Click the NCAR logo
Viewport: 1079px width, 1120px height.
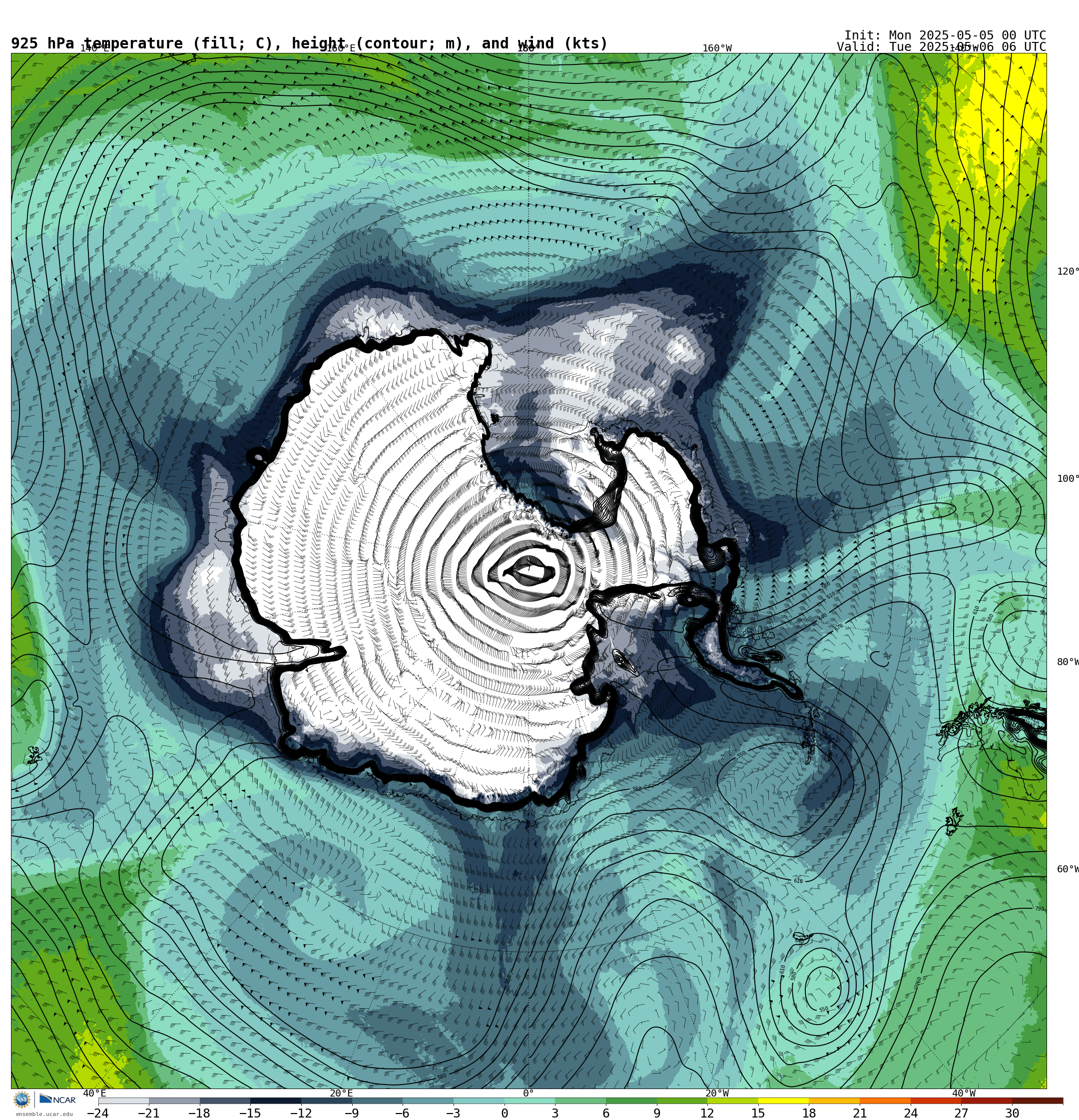click(57, 1100)
